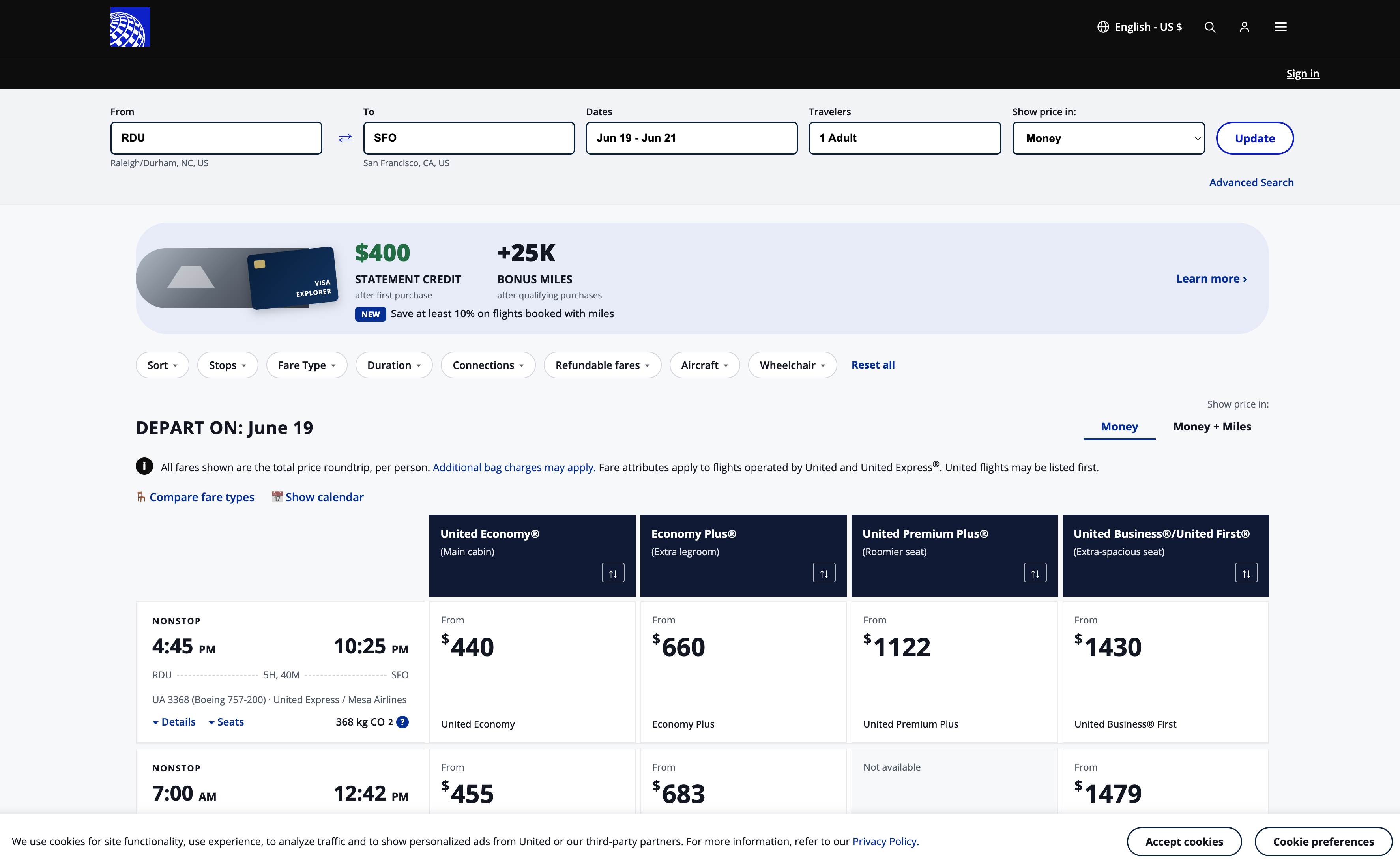Click the account profile icon
This screenshot has height=861, width=1400.
(1245, 27)
